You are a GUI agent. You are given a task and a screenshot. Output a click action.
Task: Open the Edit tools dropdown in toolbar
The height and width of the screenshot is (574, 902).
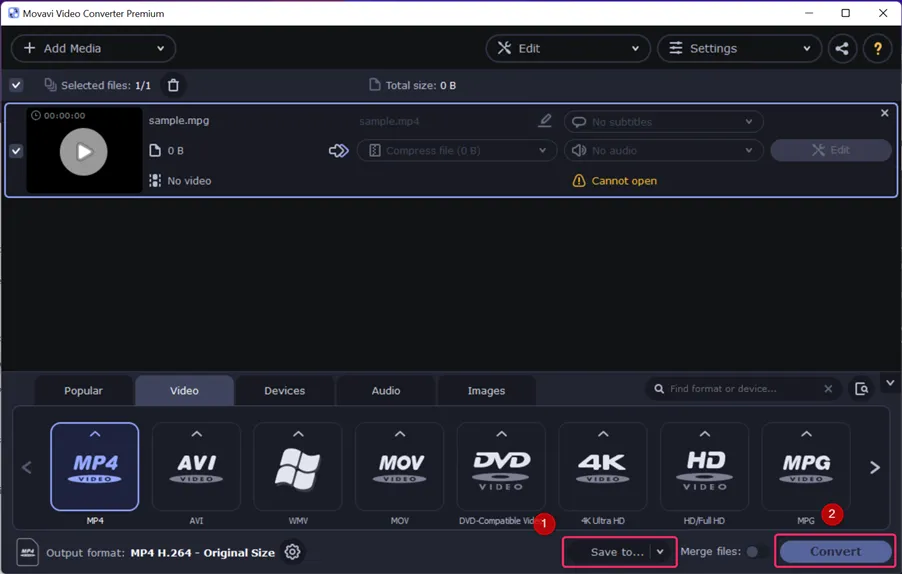[x=568, y=48]
